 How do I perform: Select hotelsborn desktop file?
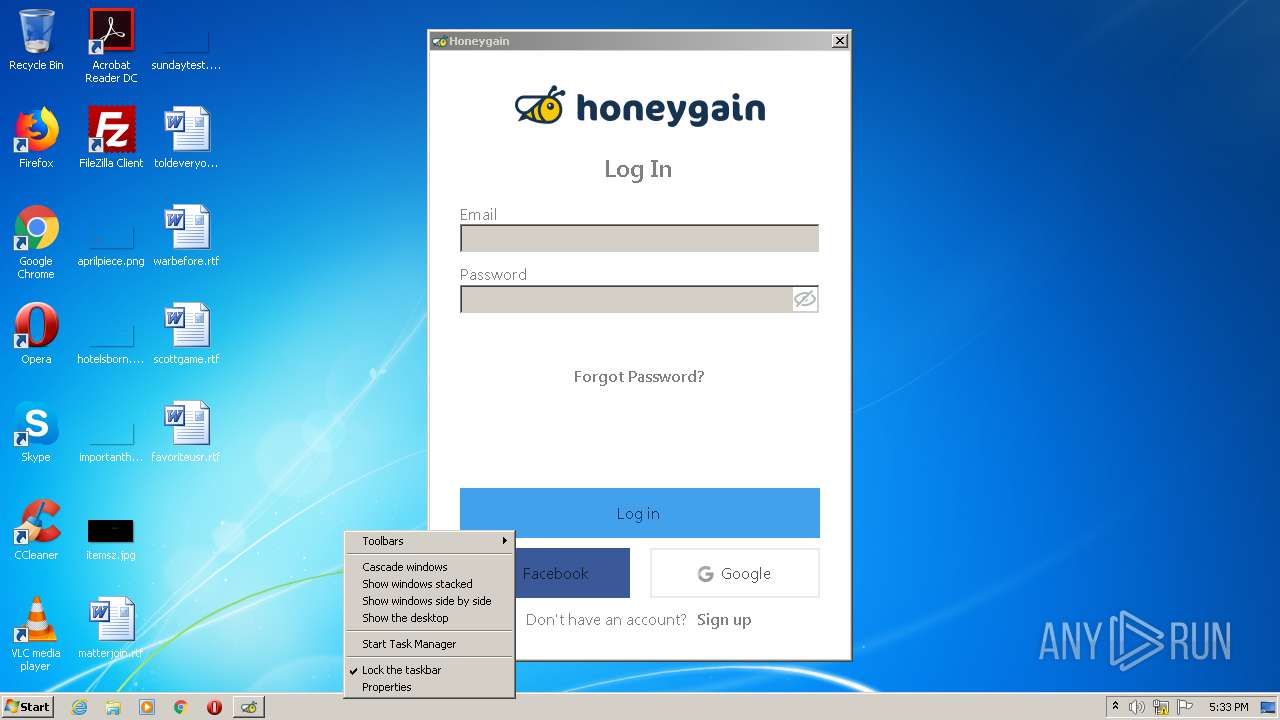coord(111,340)
